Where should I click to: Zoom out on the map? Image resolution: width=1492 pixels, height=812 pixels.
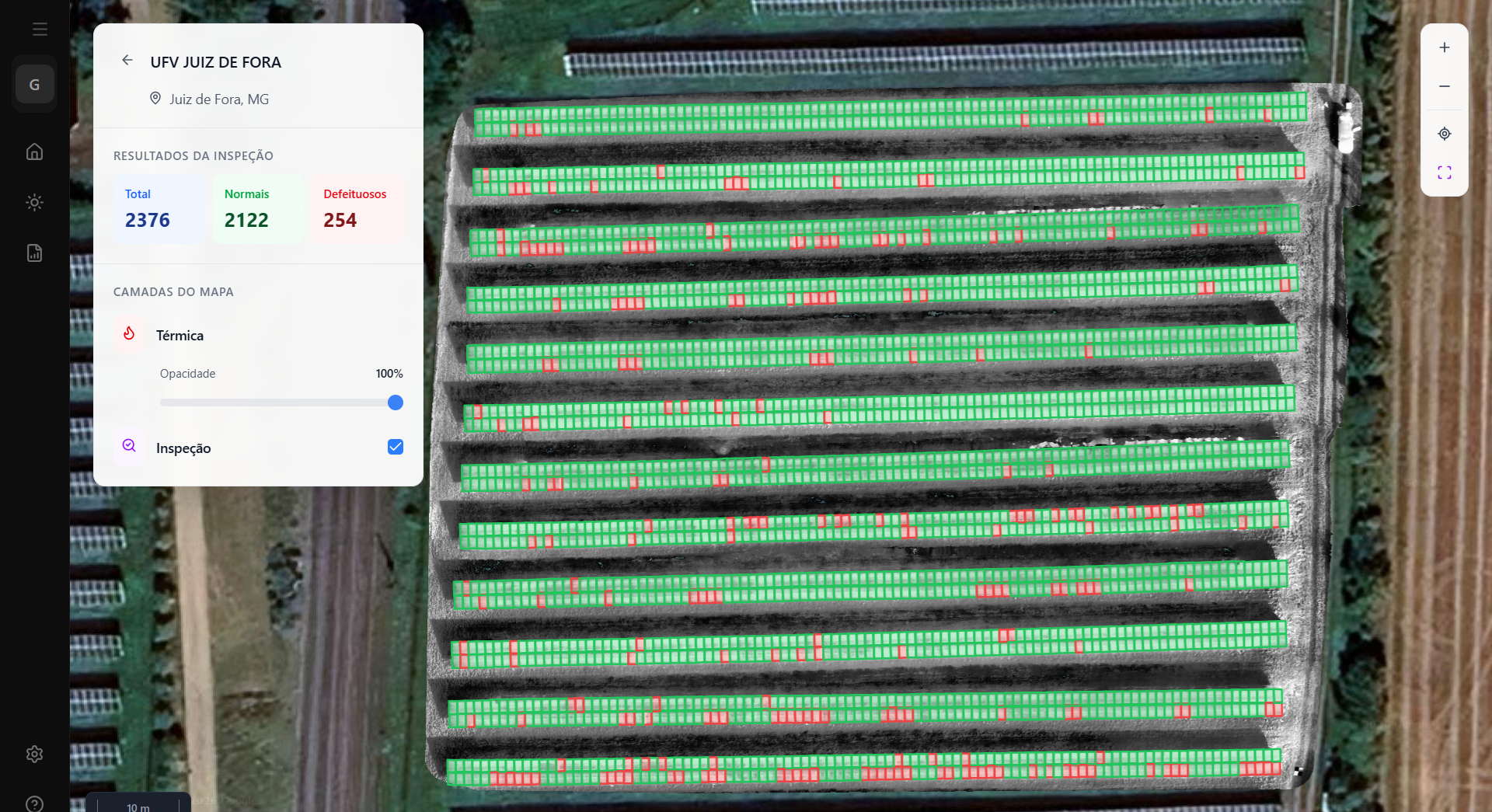[1444, 86]
